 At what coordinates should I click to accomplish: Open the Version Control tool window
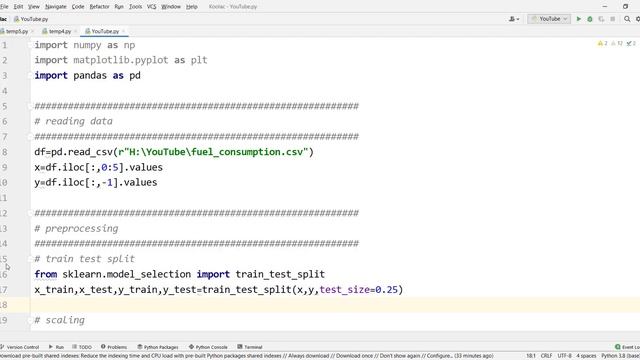pos(20,347)
